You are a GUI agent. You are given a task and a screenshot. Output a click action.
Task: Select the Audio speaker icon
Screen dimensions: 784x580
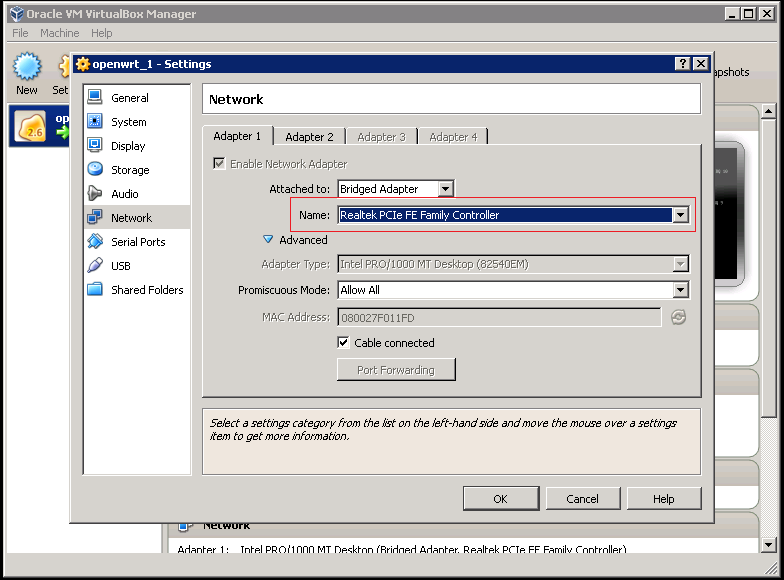tap(94, 193)
